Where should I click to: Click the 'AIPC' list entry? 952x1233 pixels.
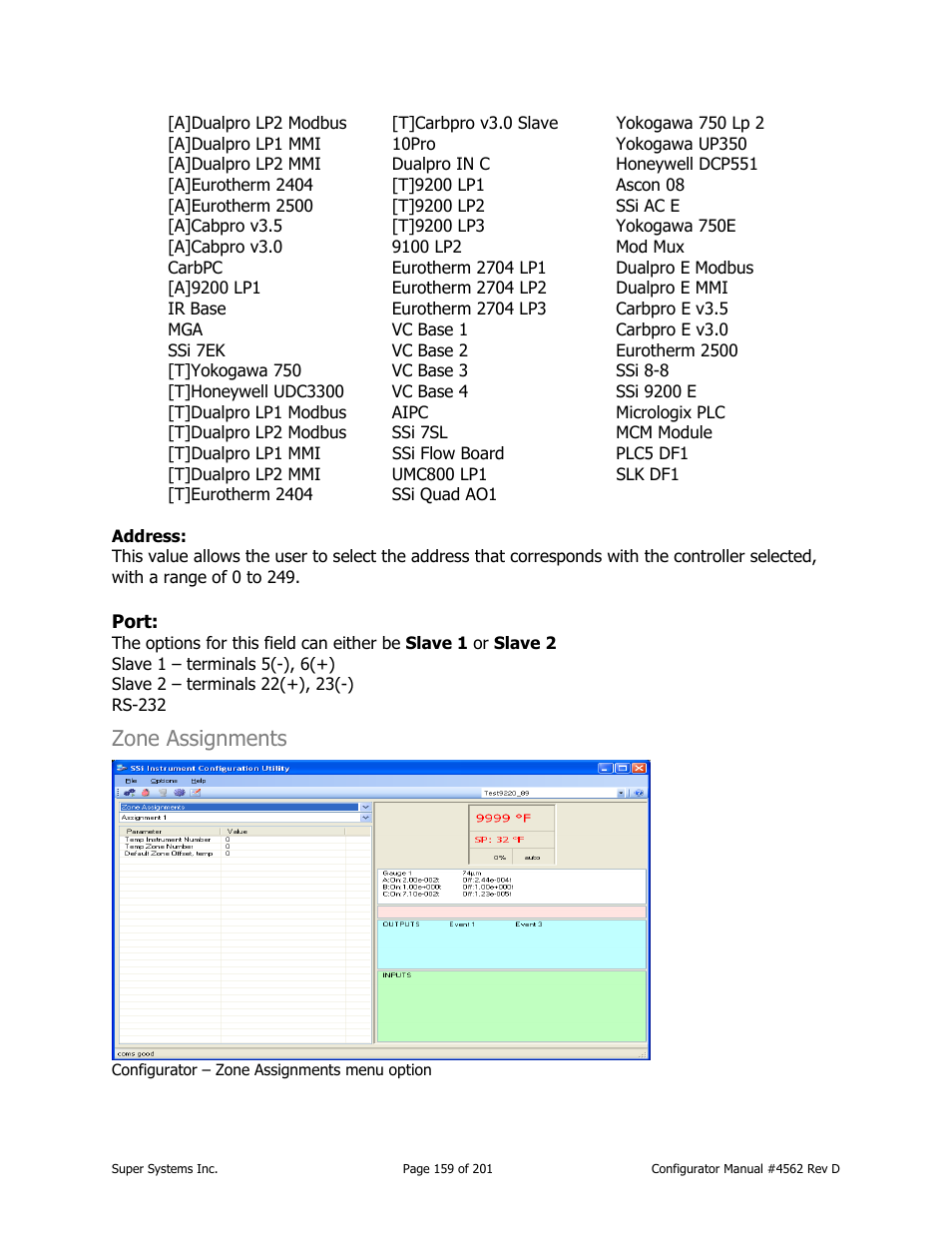tap(410, 412)
